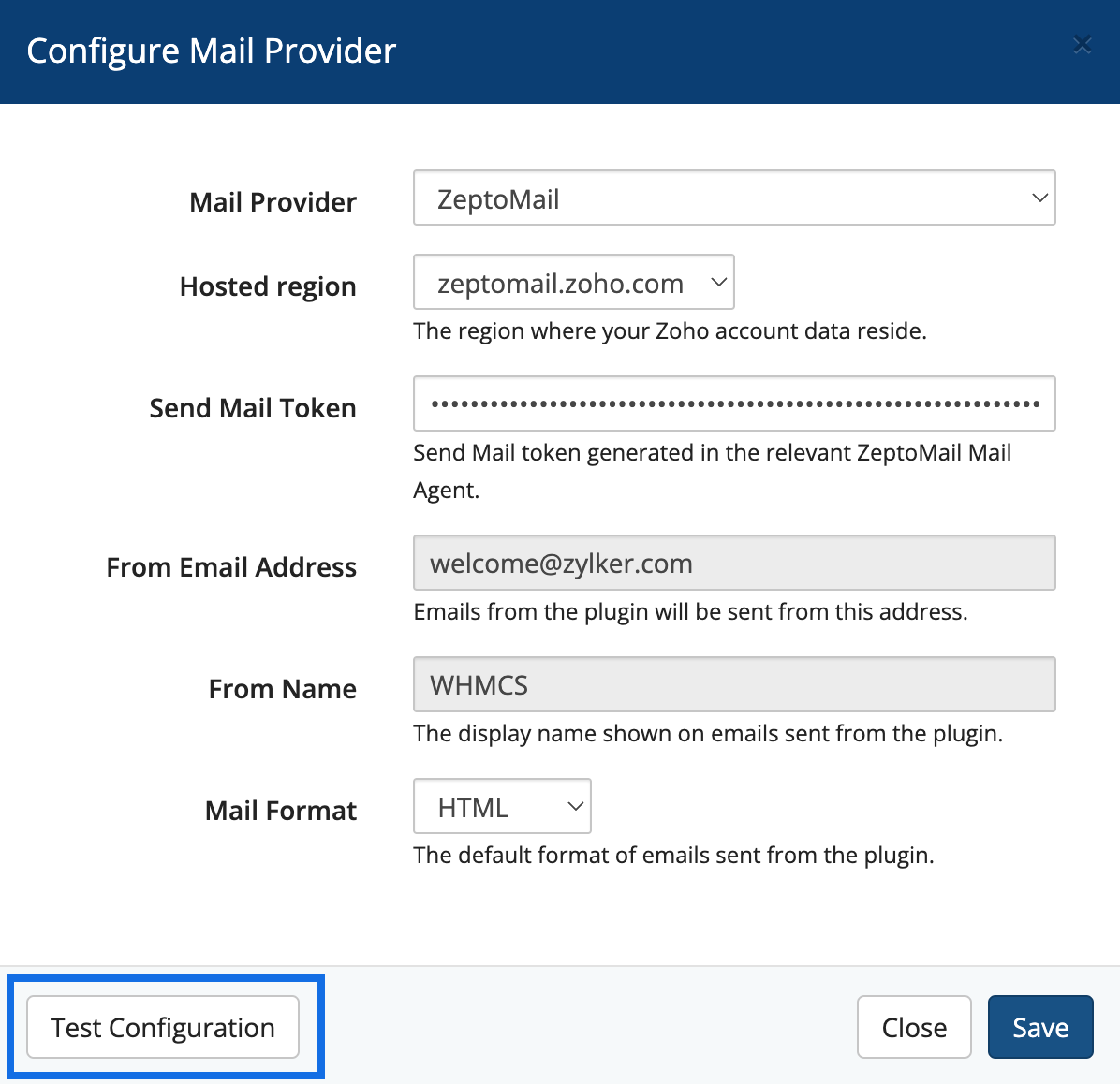The height and width of the screenshot is (1084, 1120).
Task: Open the Mail Format HTML dropdown
Action: click(x=502, y=807)
